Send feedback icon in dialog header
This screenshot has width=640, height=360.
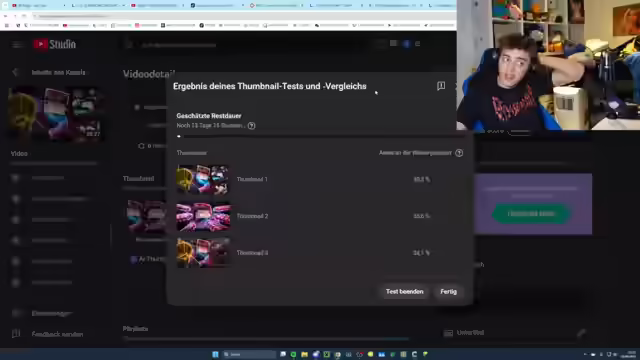point(441,86)
